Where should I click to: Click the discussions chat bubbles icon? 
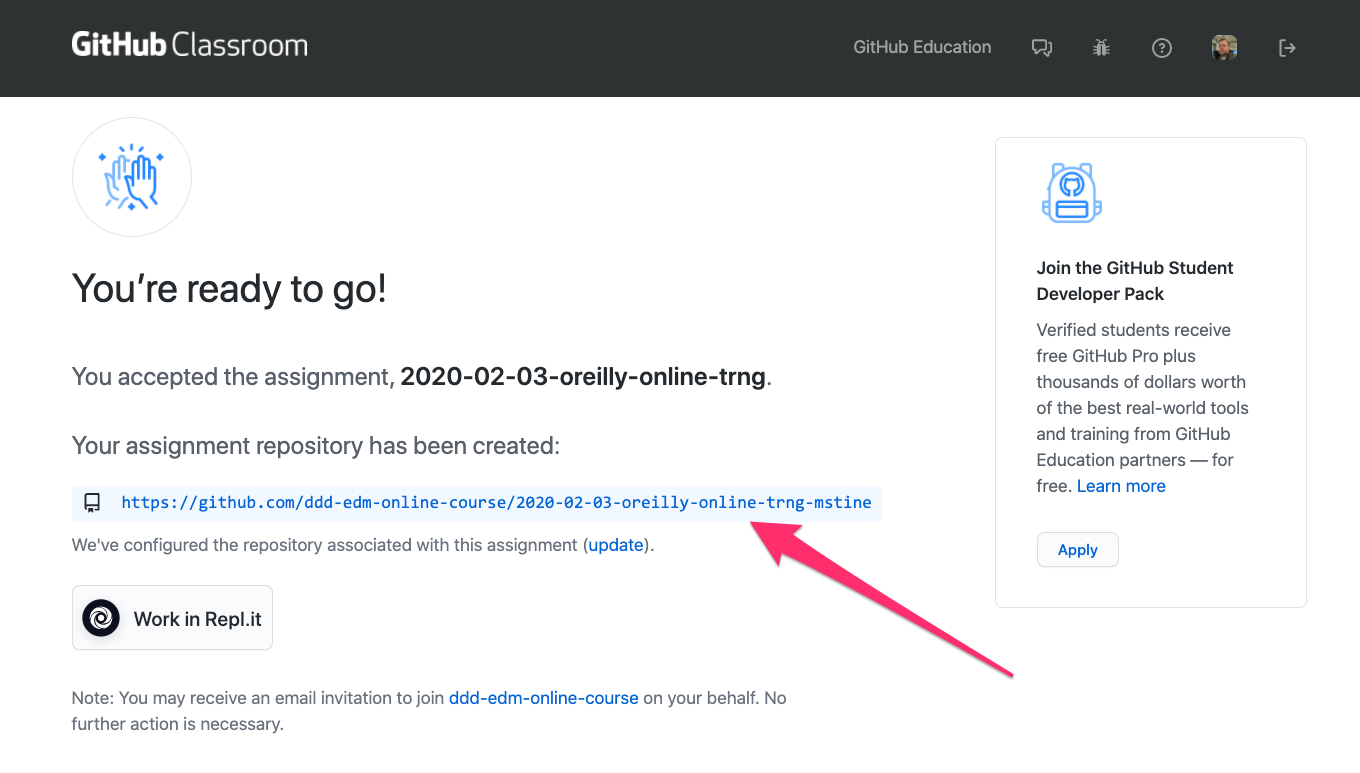point(1042,47)
